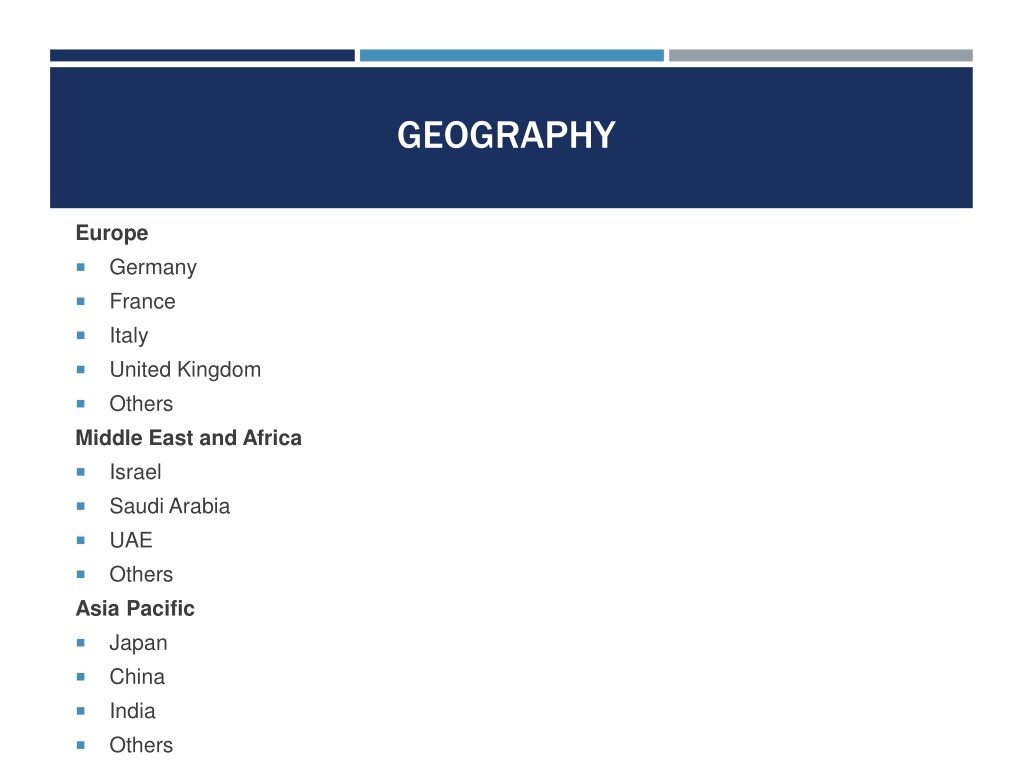Click the dark navy accent bar
Image resolution: width=1024 pixels, height=768 pixels.
pyautogui.click(x=202, y=56)
